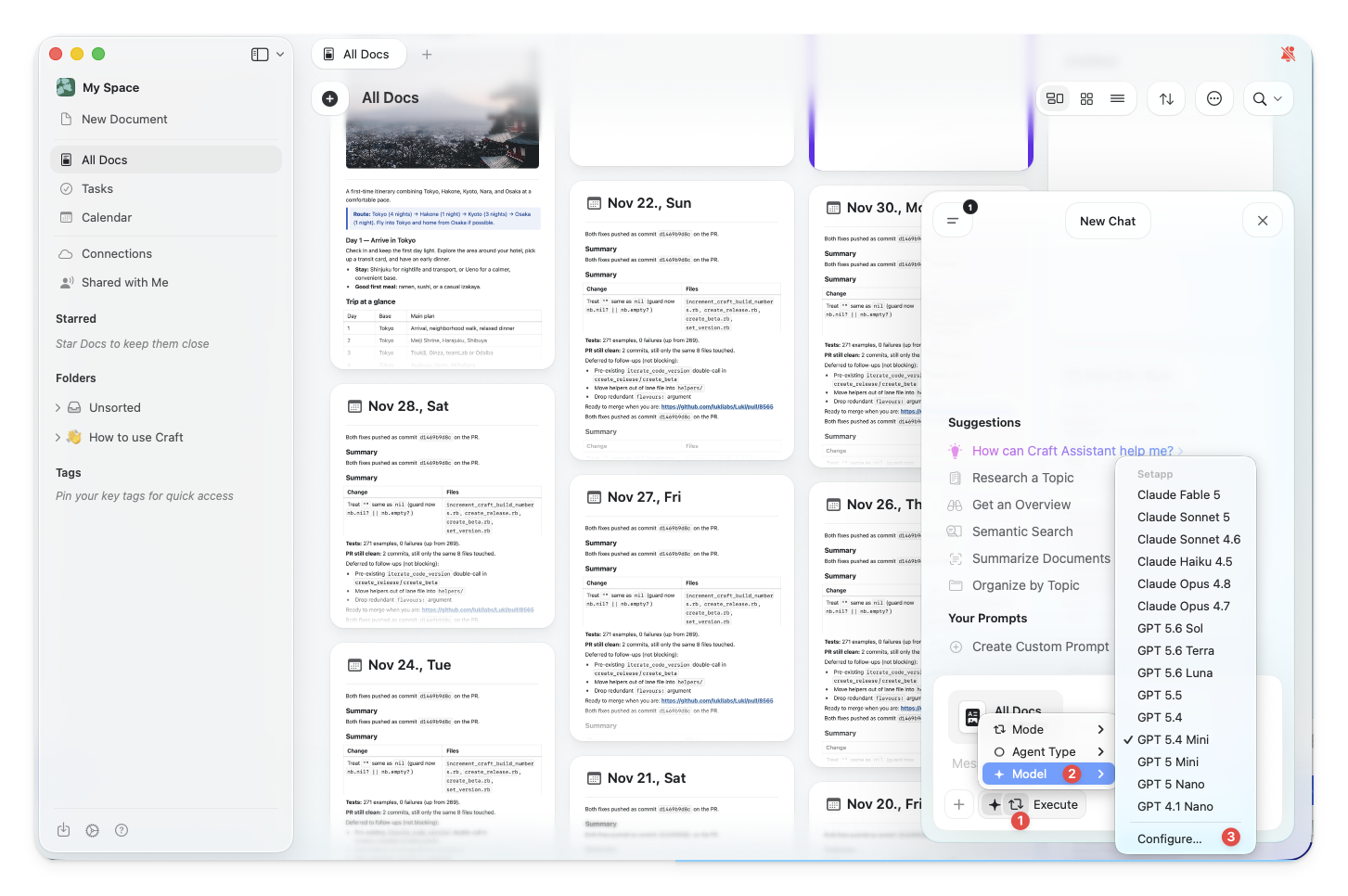Close the assistant chat panel

[x=1263, y=221]
